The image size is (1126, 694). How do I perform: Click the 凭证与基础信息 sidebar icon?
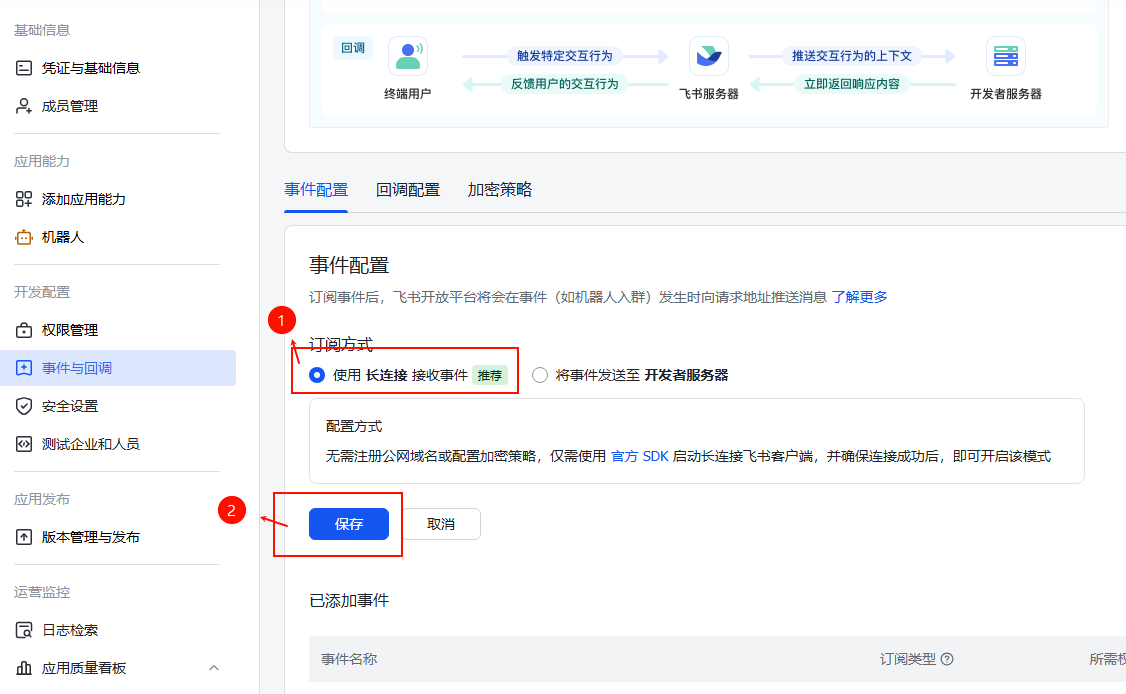(24, 68)
